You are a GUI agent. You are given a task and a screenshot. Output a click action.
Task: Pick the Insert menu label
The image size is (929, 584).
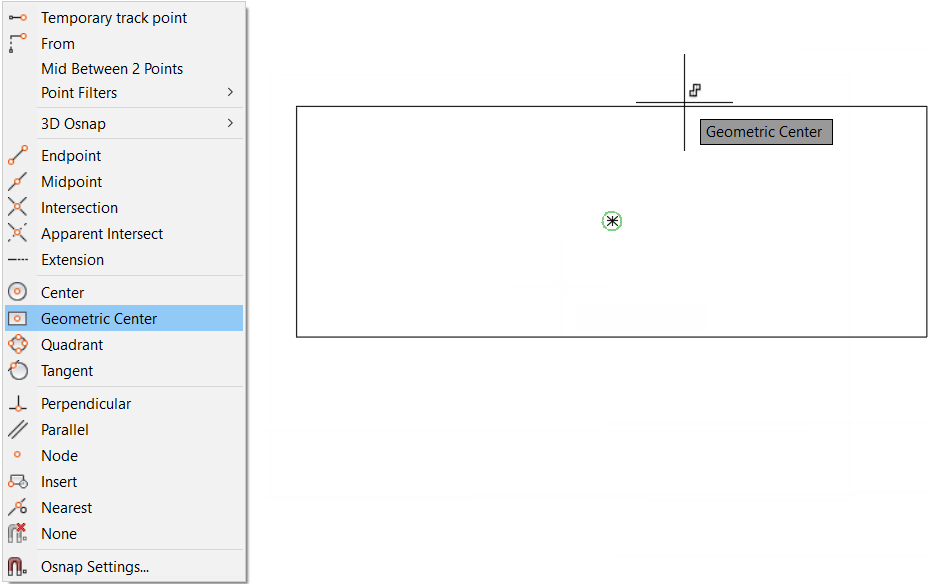(59, 482)
